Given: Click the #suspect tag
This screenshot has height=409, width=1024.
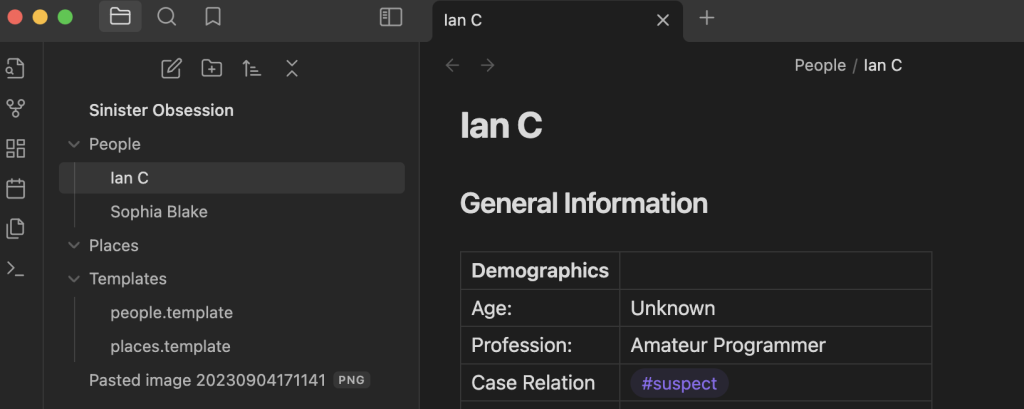Looking at the screenshot, I should (679, 384).
